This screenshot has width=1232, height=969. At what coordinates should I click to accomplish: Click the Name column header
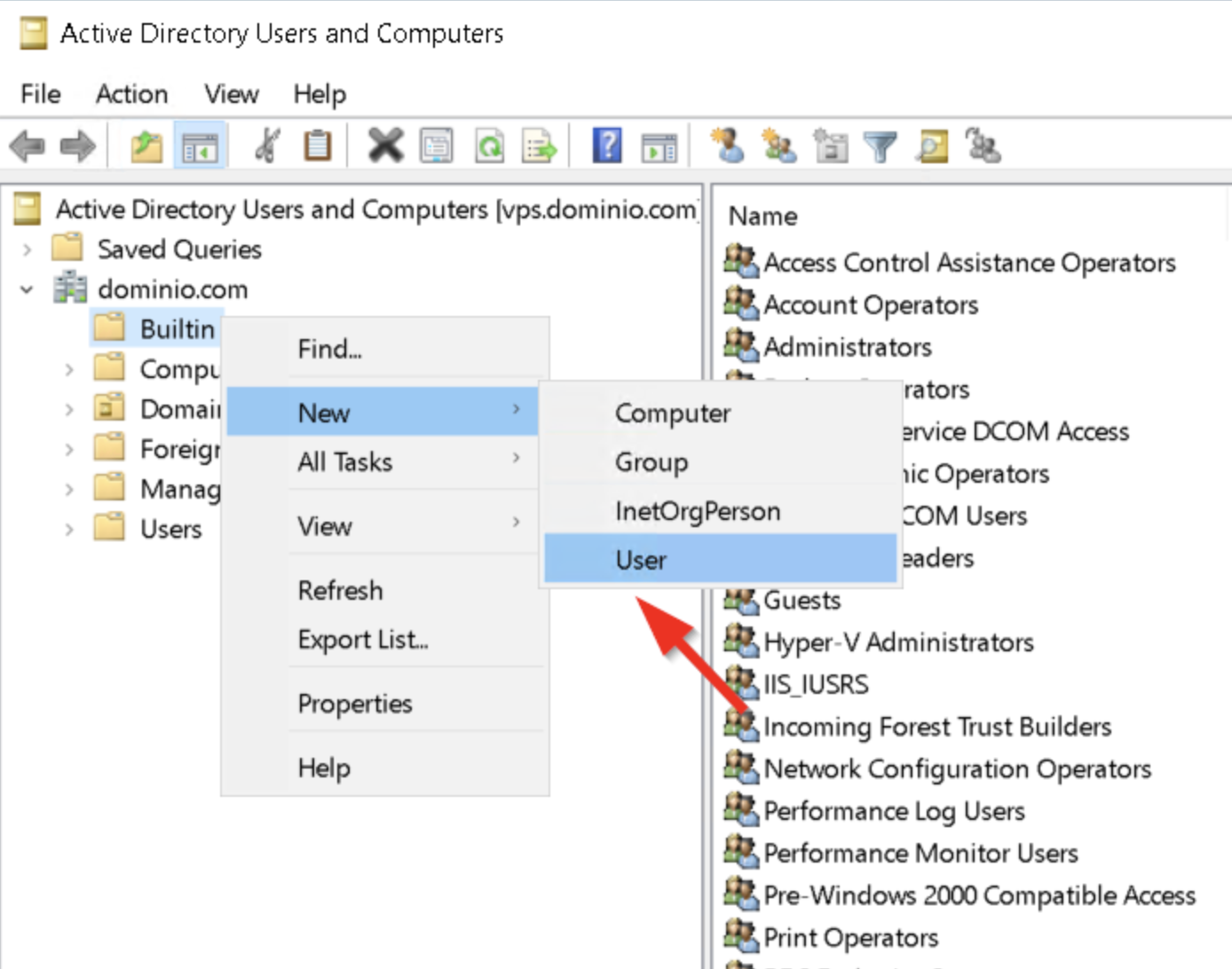point(762,217)
